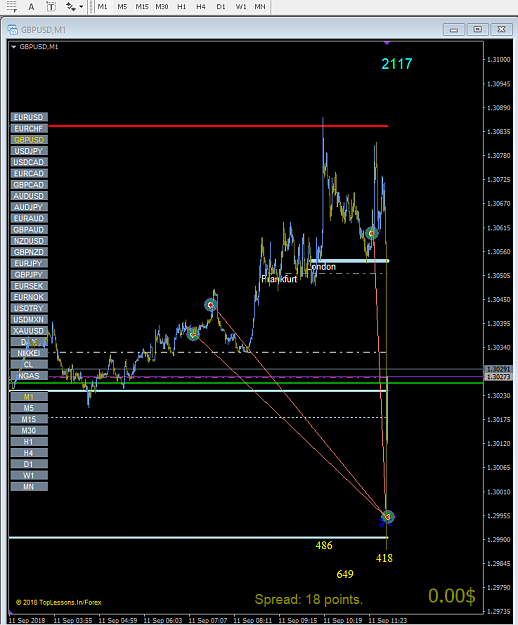
Task: Open the USDCAD symbol button
Action: click(x=29, y=162)
